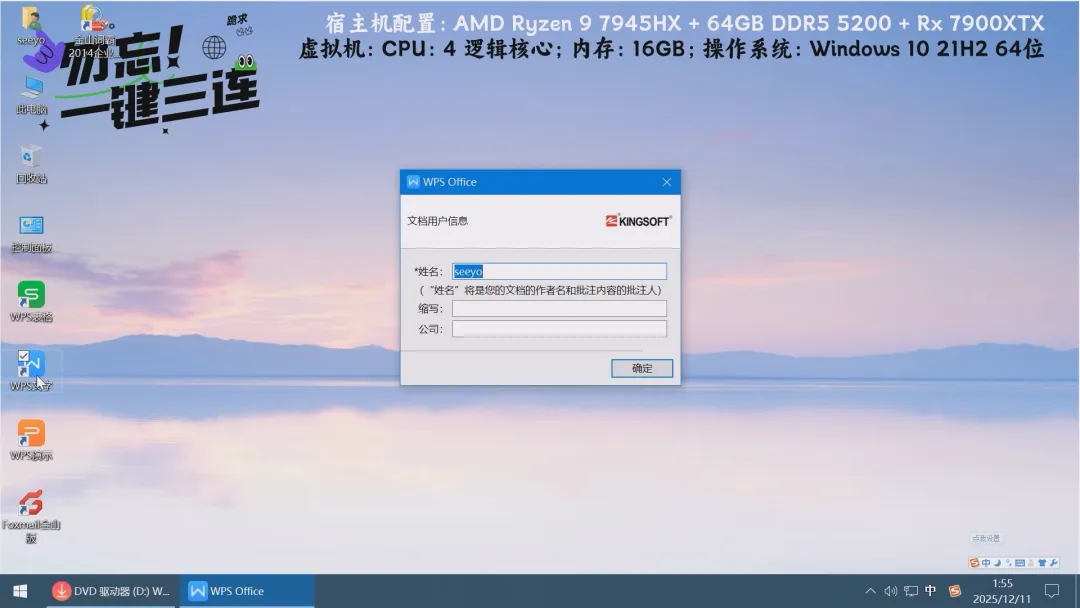Show hidden system tray icons
Viewport: 1080px width, 608px height.
tap(871, 591)
